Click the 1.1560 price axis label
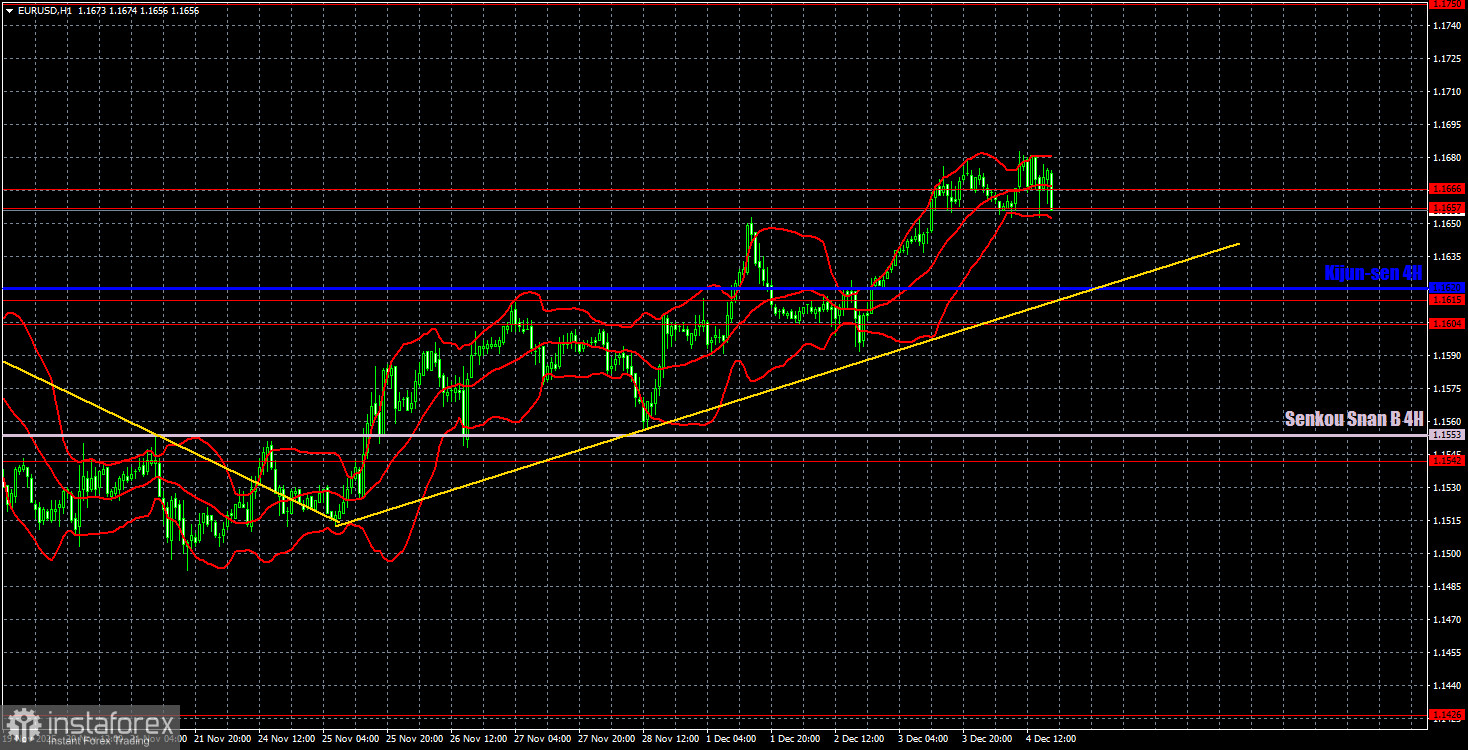 (x=1447, y=421)
